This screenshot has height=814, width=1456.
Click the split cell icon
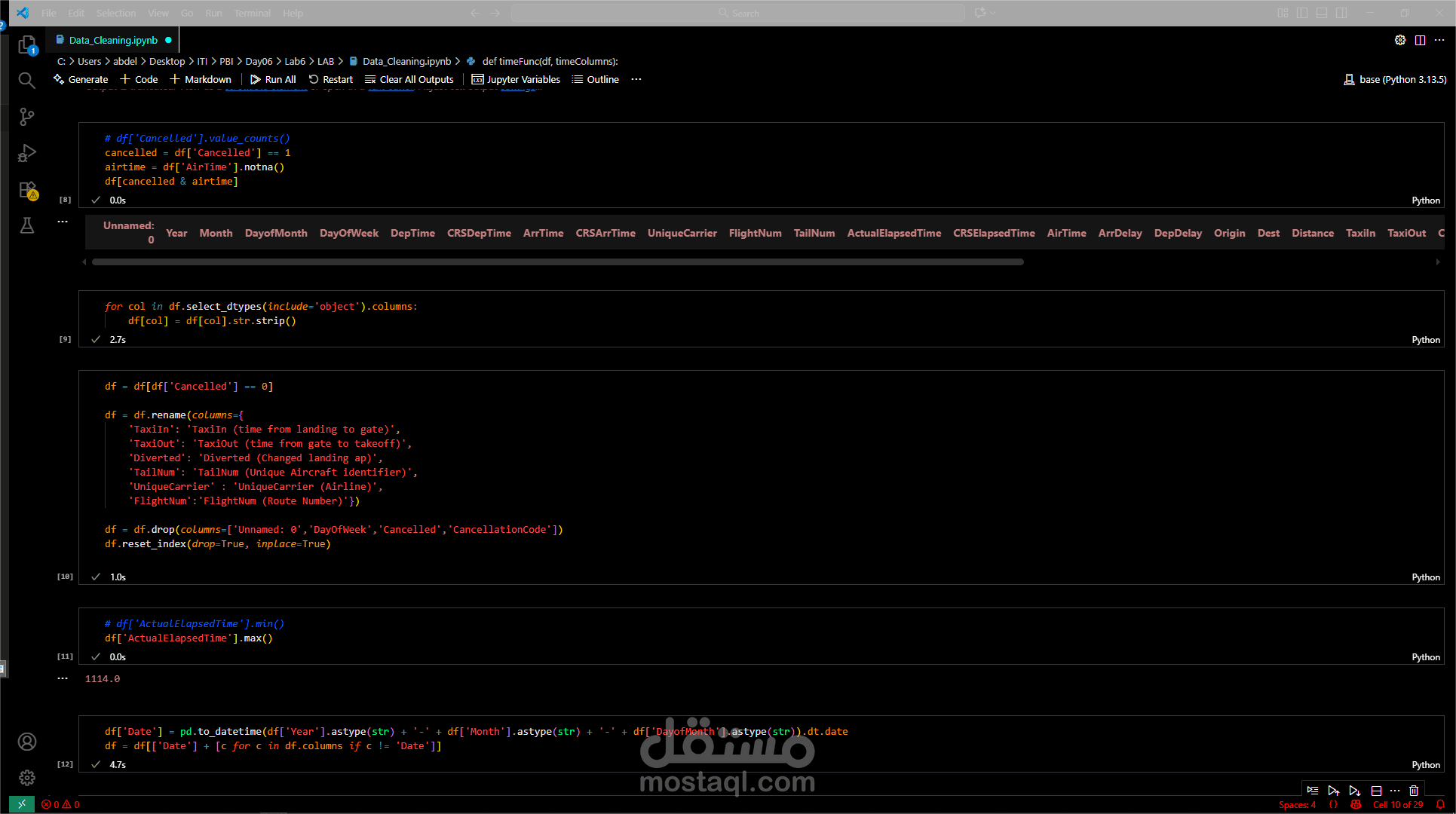(x=1376, y=791)
